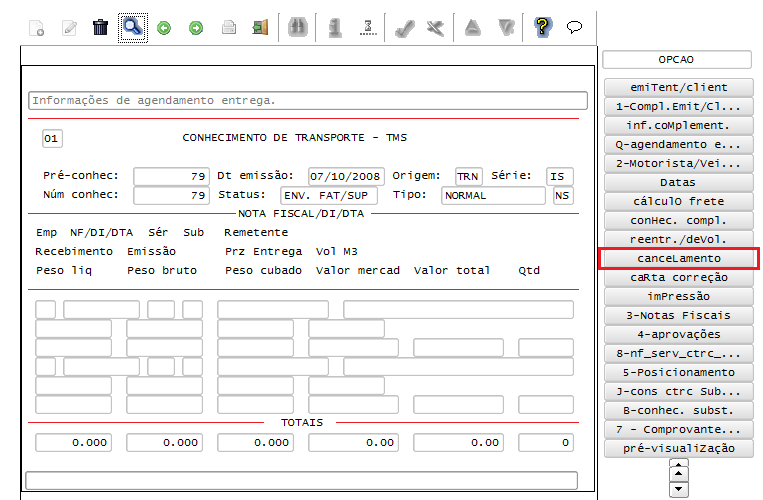Image resolution: width=763 pixels, height=500 pixels.
Task: Open 5-Posicionamento option
Action: [x=679, y=372]
